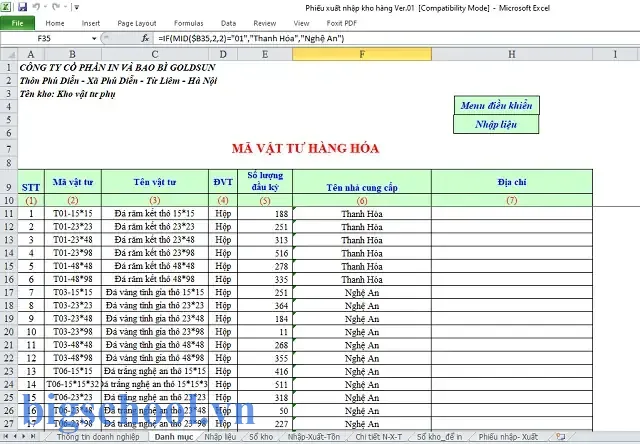Select column D header
This screenshot has width=640, height=444.
223,54
